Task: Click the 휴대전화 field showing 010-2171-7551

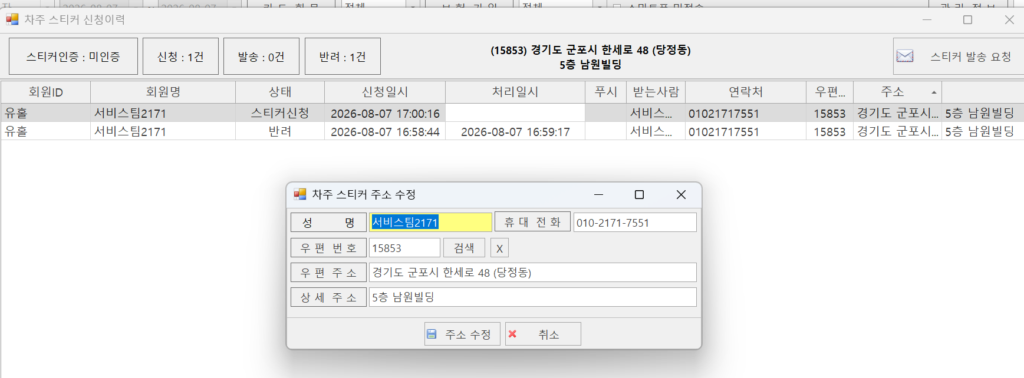Action: [x=635, y=223]
